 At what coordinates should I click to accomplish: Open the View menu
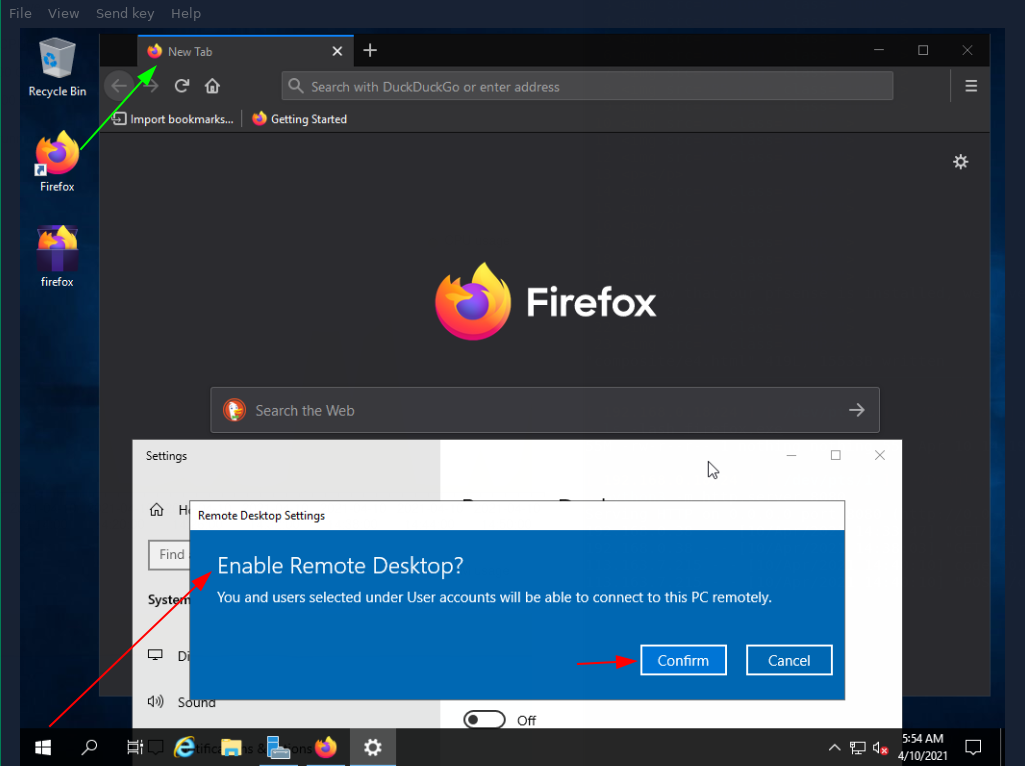coord(63,13)
